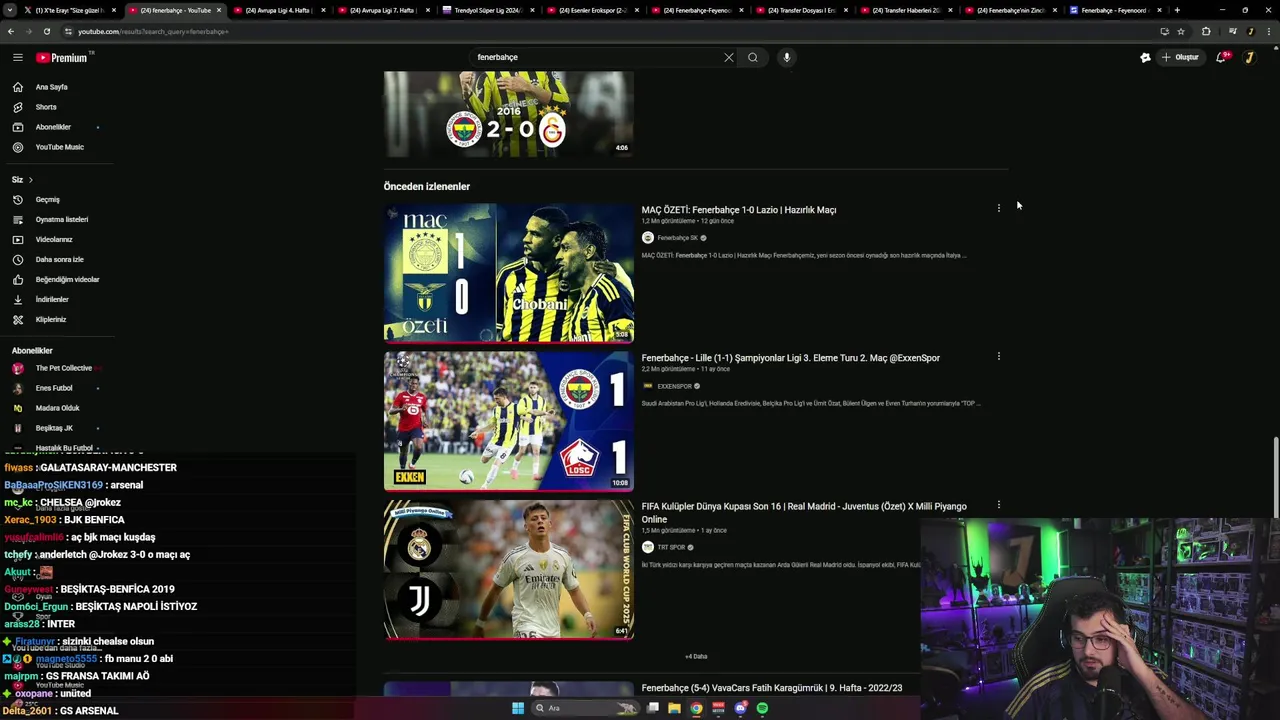Click the search magnifier button
Screen dimensions: 1280x720
click(x=753, y=57)
